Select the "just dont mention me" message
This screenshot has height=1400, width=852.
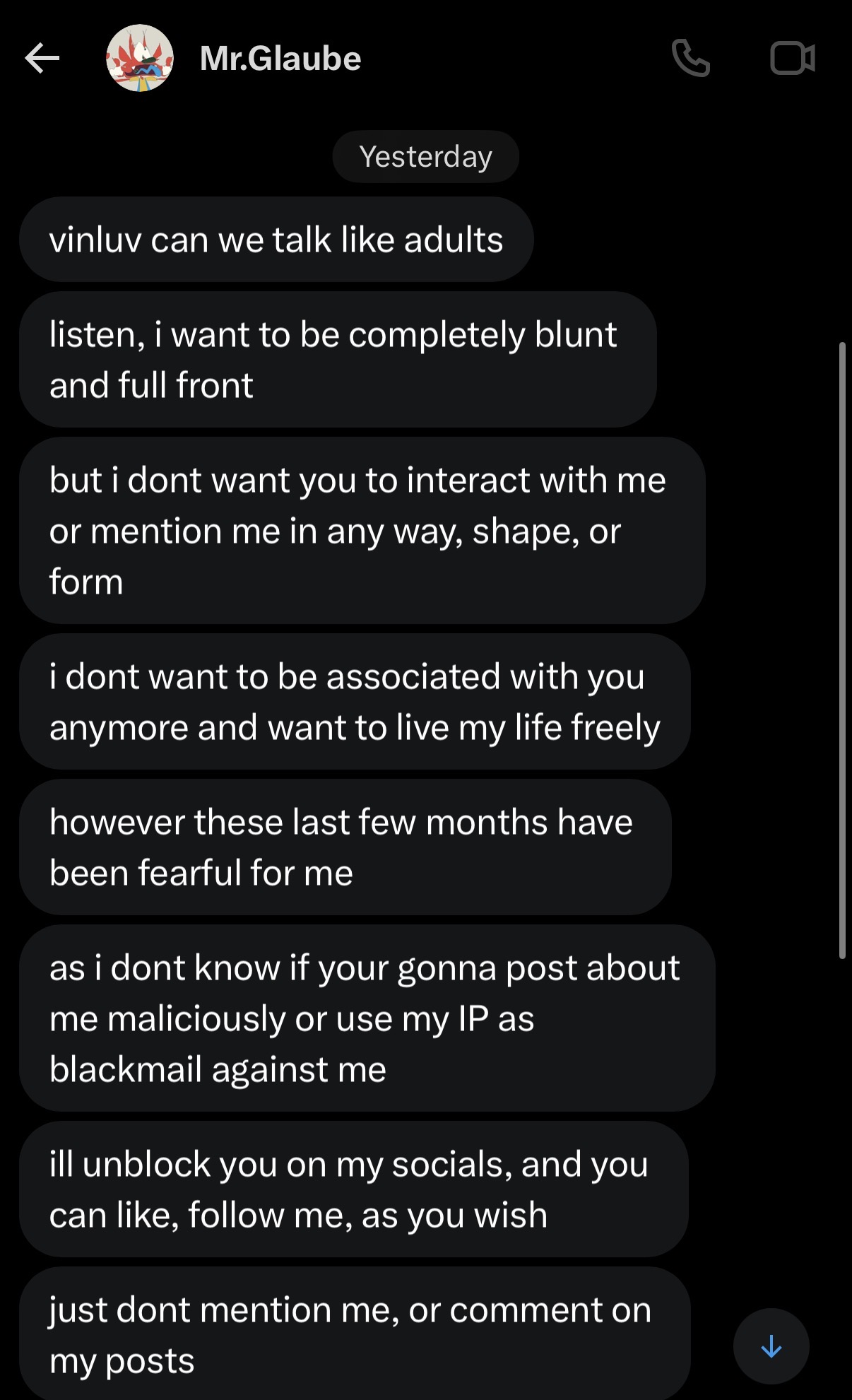[x=354, y=1334]
